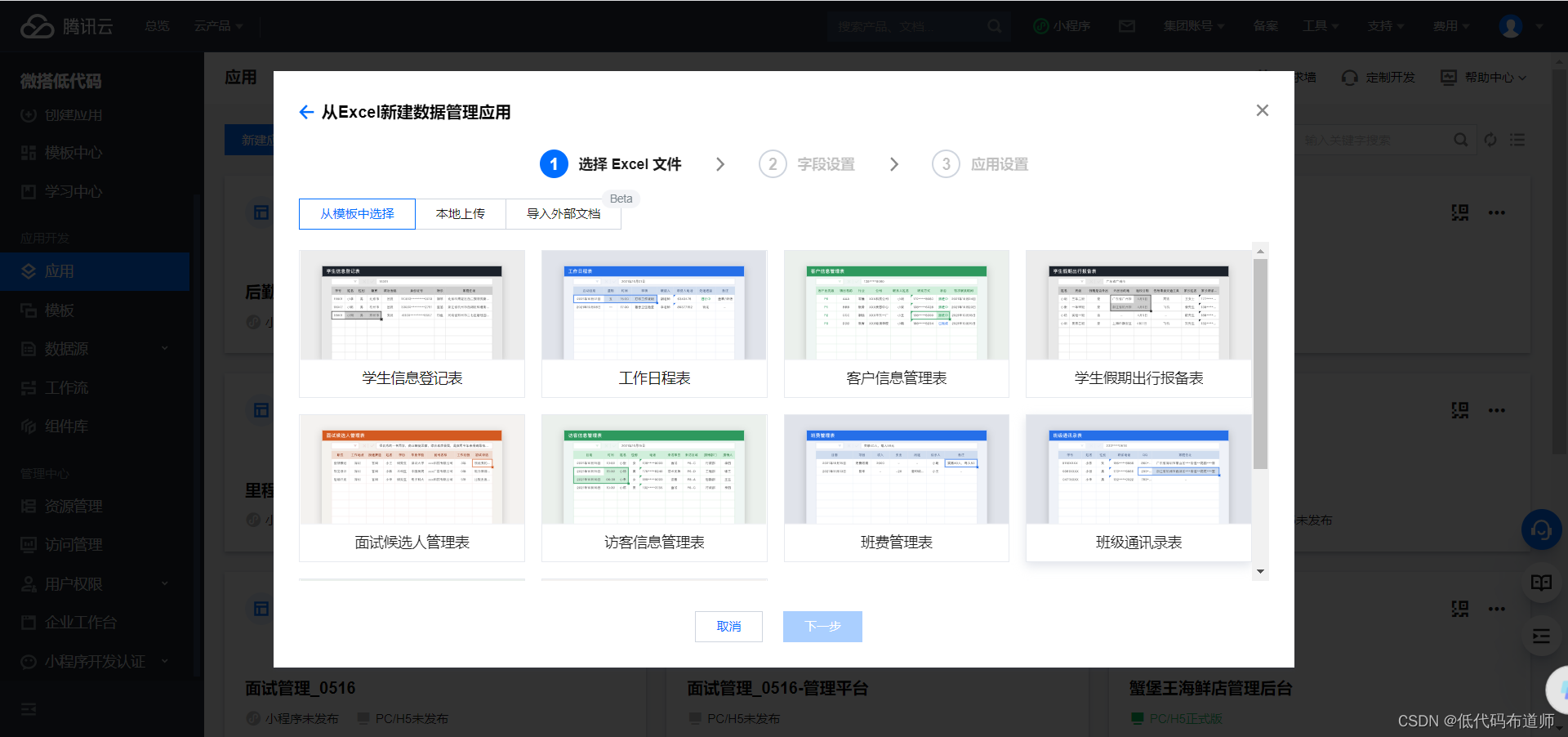Expand 用户权限 in the sidebar
Viewport: 1568px width, 737px height.
tap(95, 584)
